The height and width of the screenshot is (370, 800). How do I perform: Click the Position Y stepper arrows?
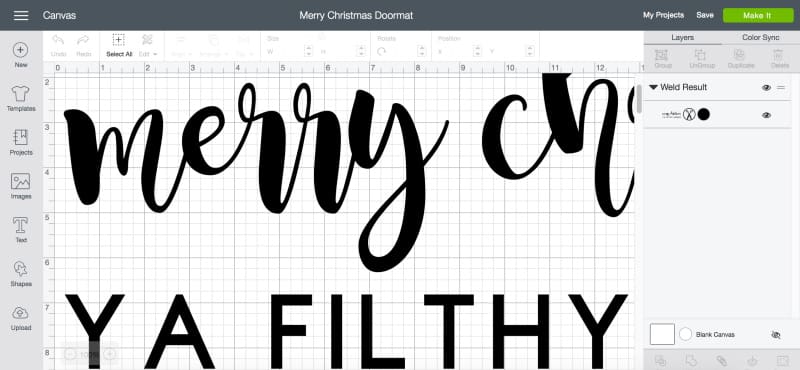click(x=530, y=51)
